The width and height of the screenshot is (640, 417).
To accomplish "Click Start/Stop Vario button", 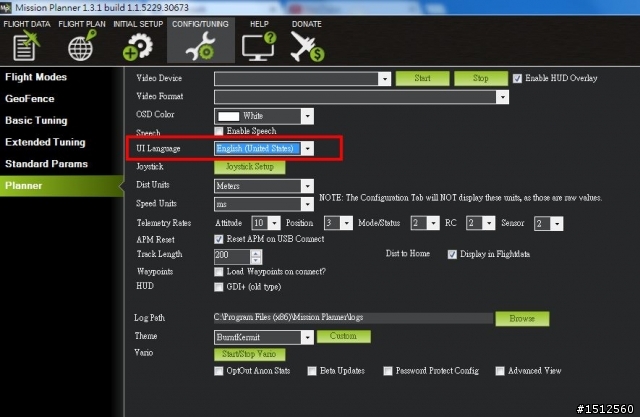I will click(x=249, y=354).
